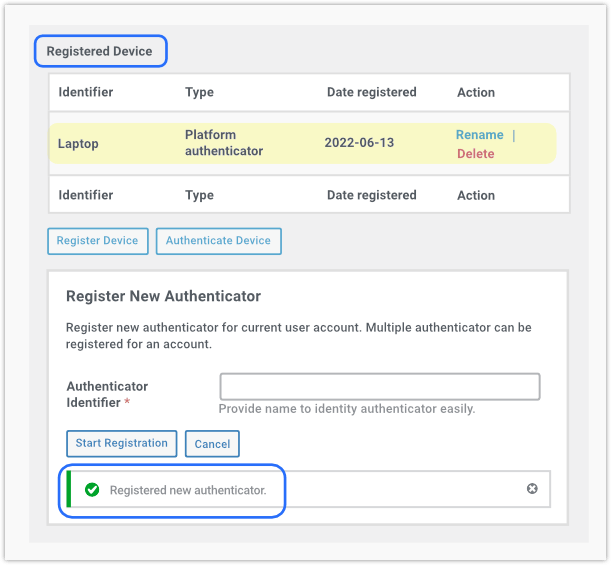Click the Type header in top table row
The height and width of the screenshot is (565, 611).
point(199,92)
